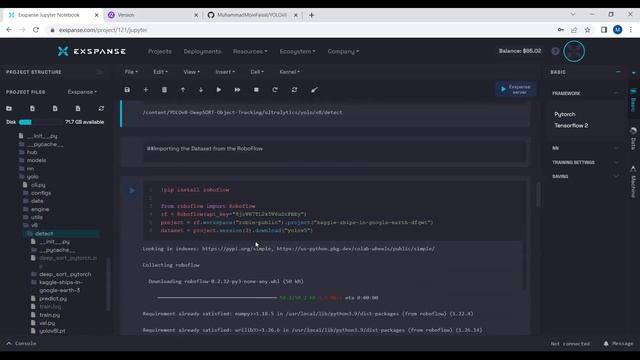Click the Message bell icon
Image resolution: width=640 pixels, height=360 pixels.
606,344
